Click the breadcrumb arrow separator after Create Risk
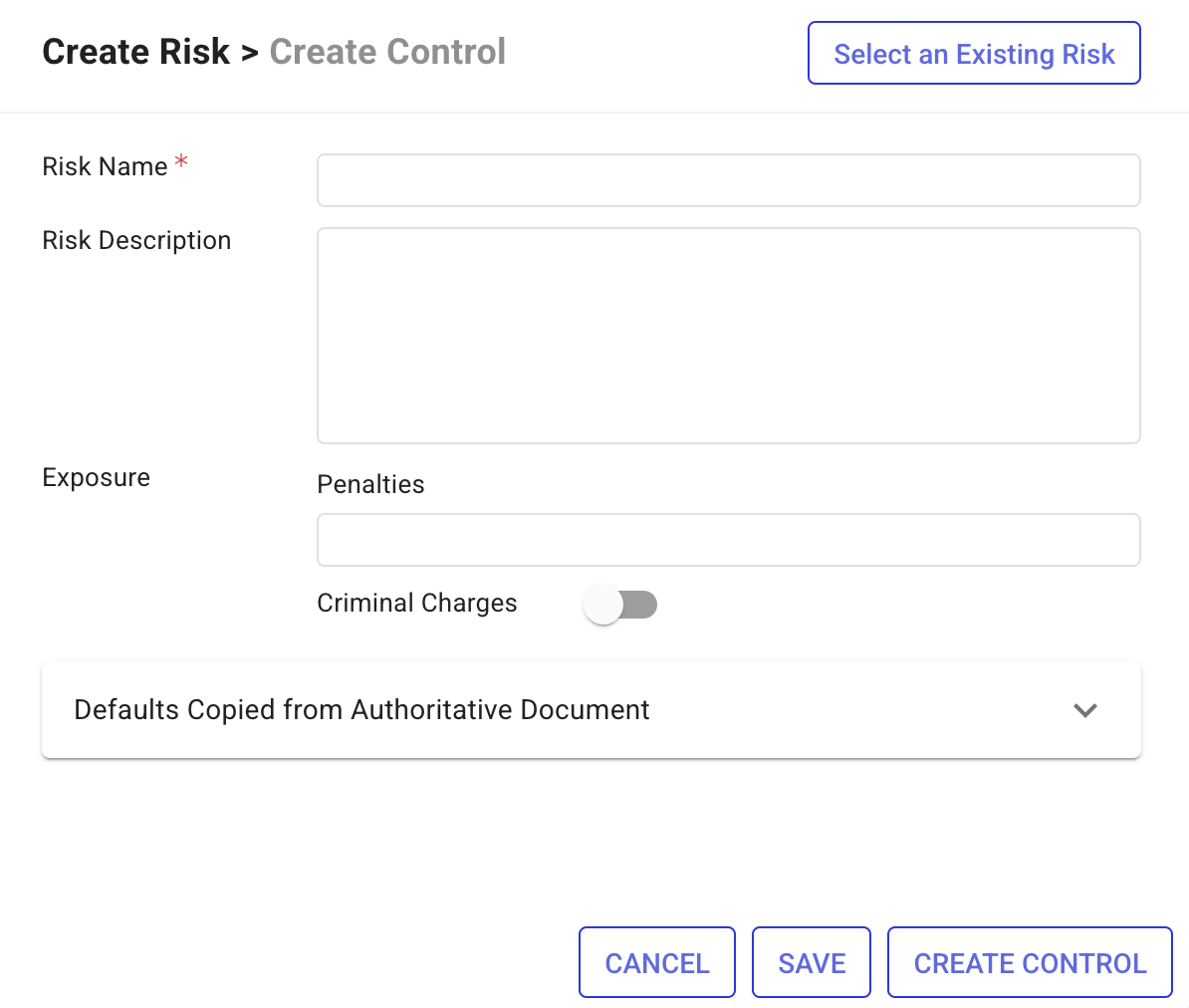This screenshot has height=1008, width=1189. (249, 53)
